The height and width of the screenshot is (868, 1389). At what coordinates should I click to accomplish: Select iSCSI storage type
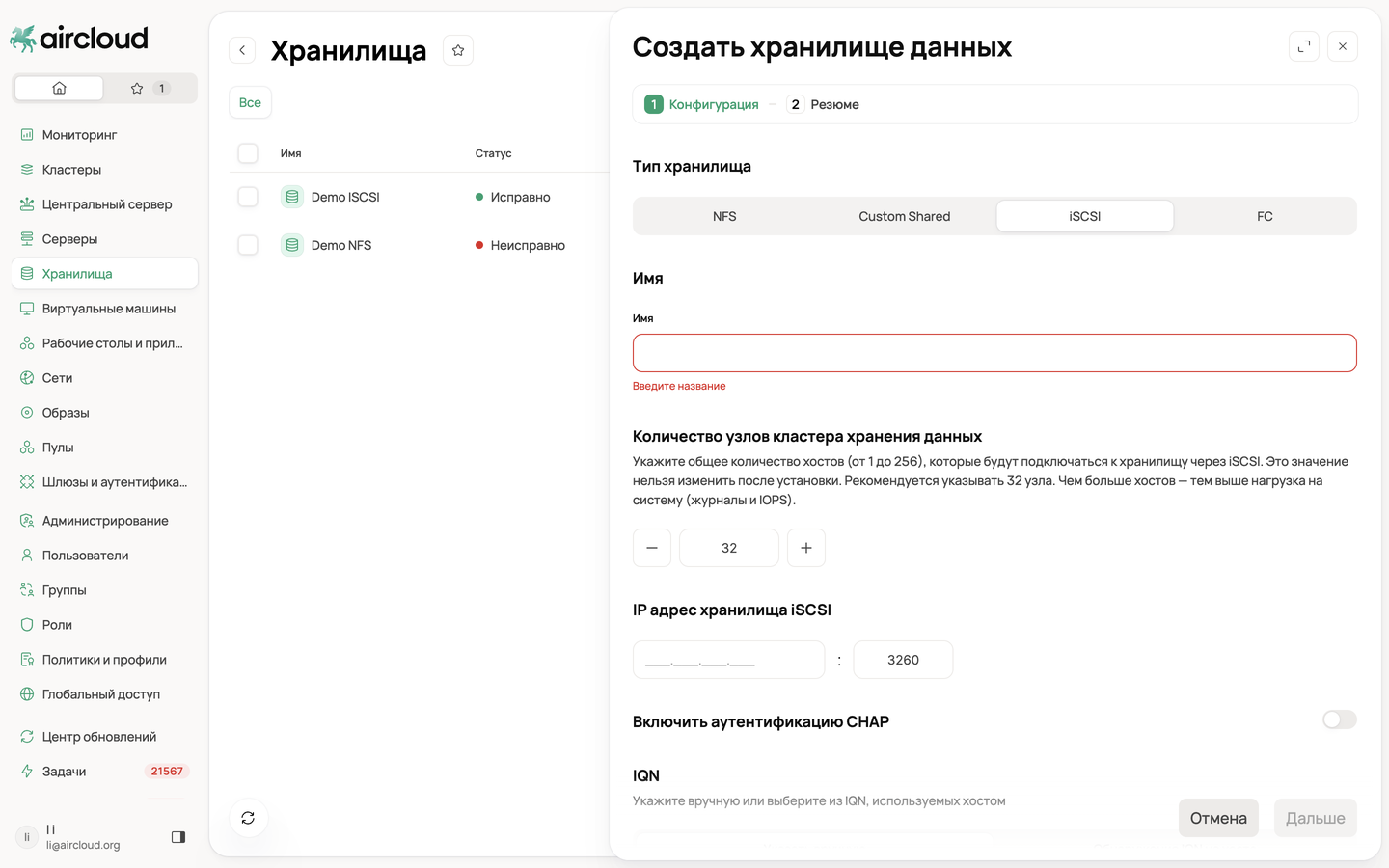pos(1085,216)
